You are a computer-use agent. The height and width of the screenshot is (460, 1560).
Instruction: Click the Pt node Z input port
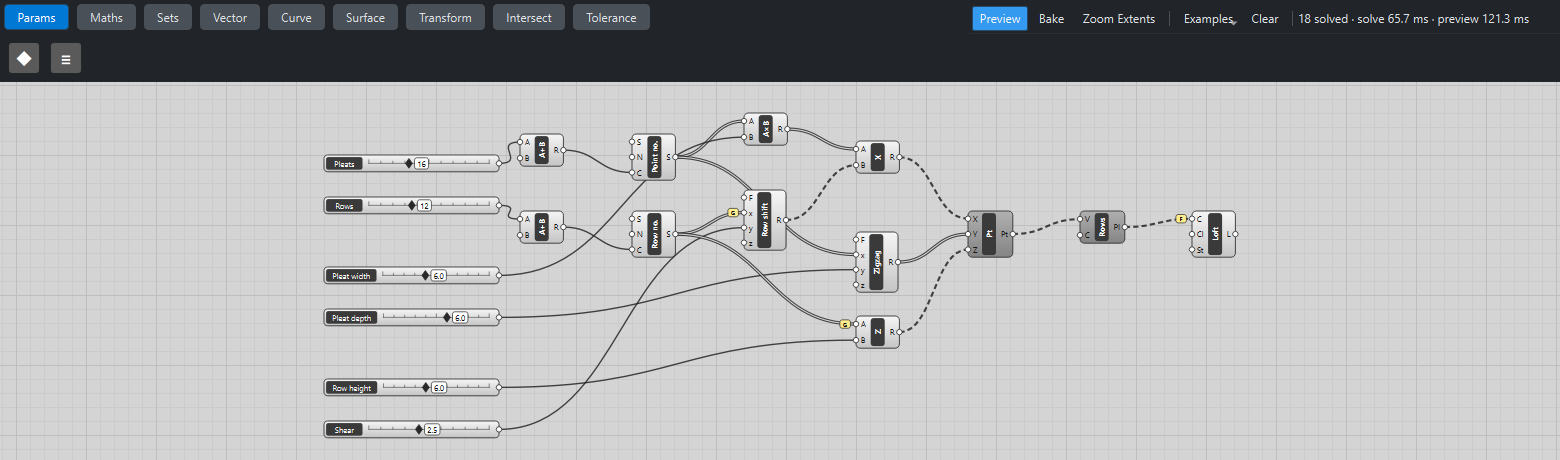tap(968, 250)
